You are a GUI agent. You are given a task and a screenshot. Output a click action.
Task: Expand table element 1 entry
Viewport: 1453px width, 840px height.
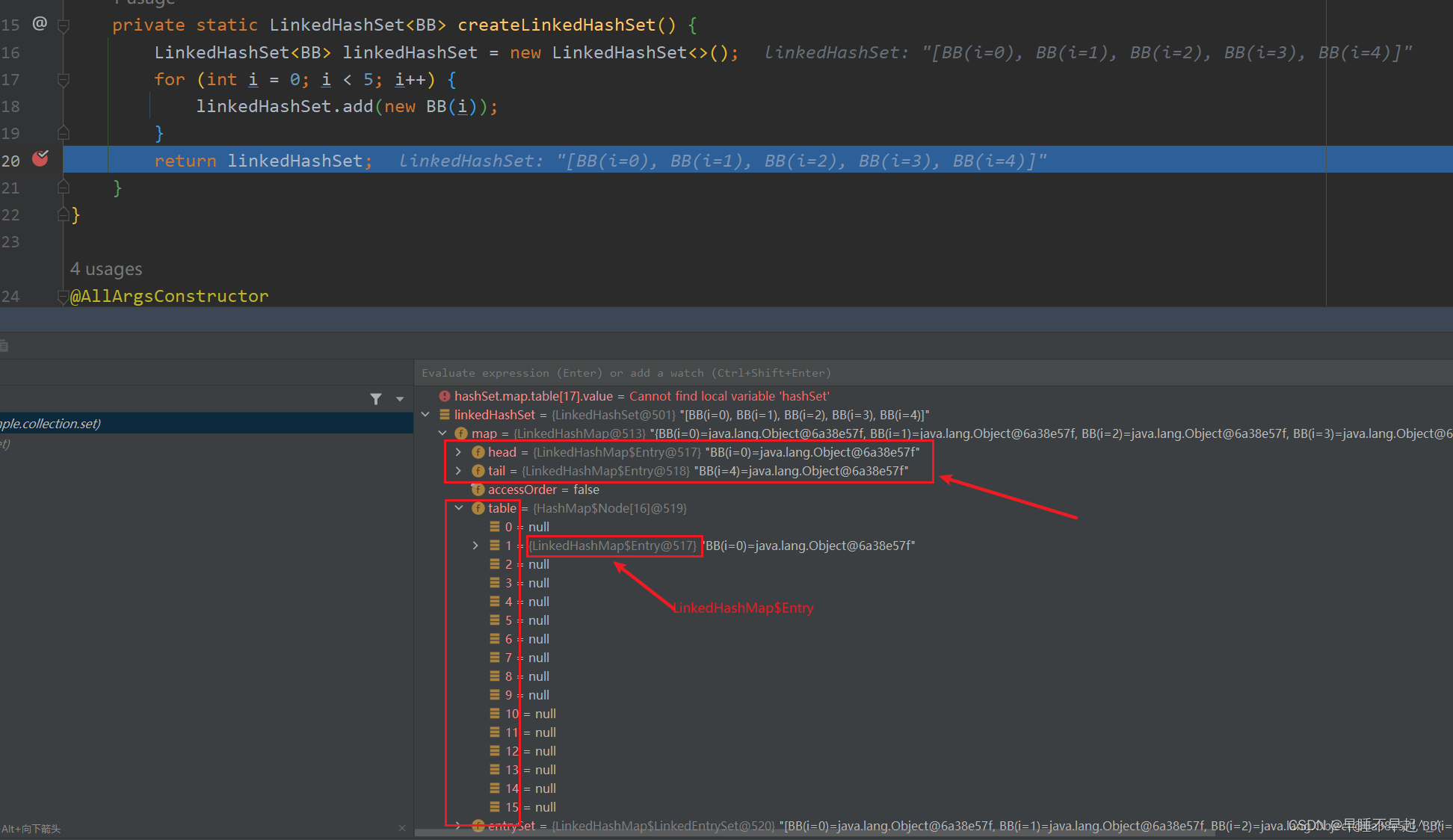click(x=475, y=546)
